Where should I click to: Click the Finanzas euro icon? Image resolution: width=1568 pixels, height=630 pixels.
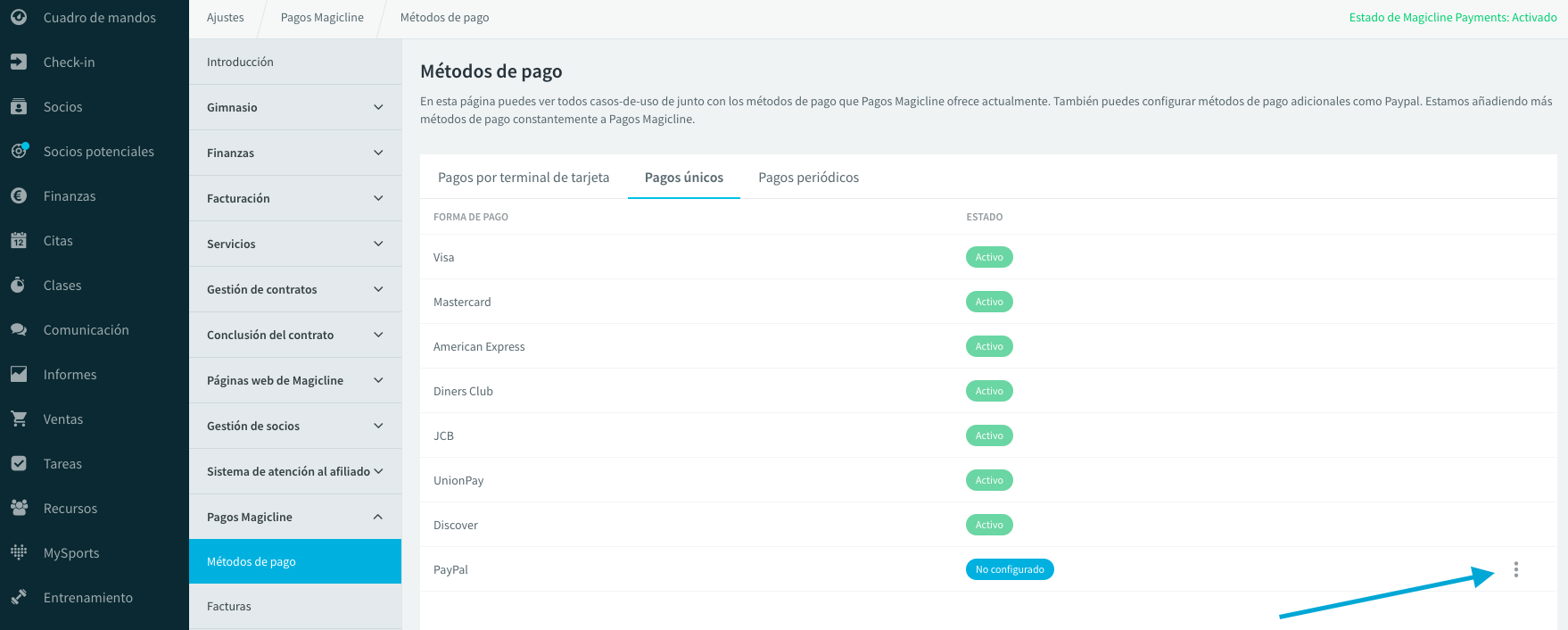pos(19,195)
